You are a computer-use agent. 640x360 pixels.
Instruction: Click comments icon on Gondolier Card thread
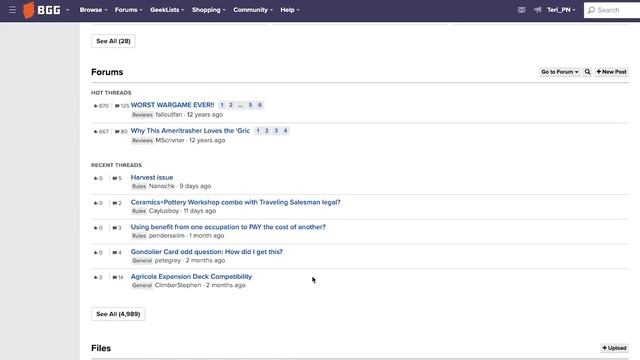(115, 253)
